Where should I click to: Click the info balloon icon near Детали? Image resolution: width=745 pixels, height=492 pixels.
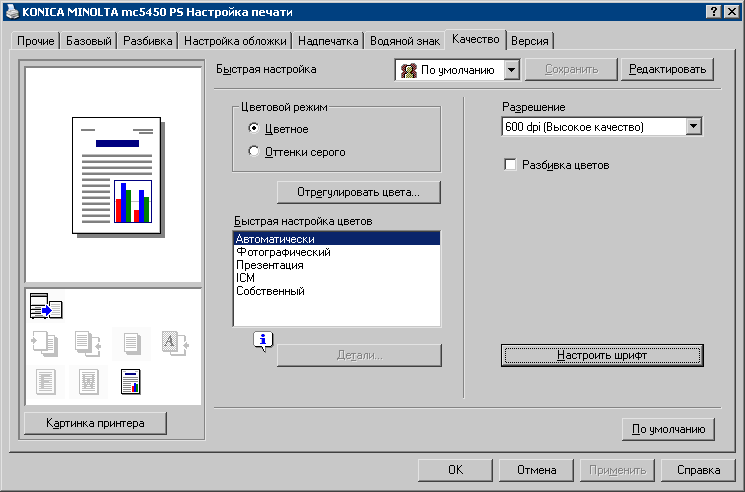tap(263, 341)
